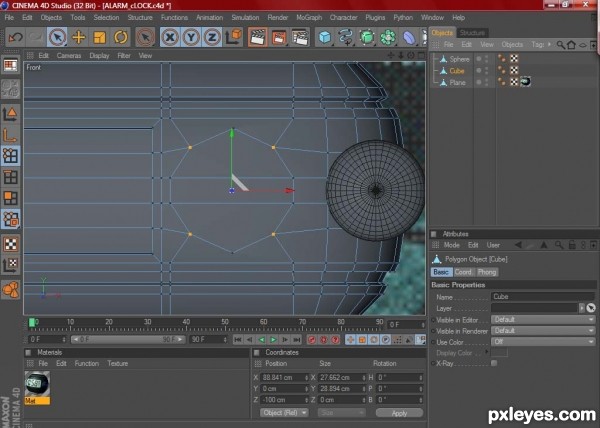Open the Use Color dropdown
This screenshot has height=428, width=600.
(543, 342)
